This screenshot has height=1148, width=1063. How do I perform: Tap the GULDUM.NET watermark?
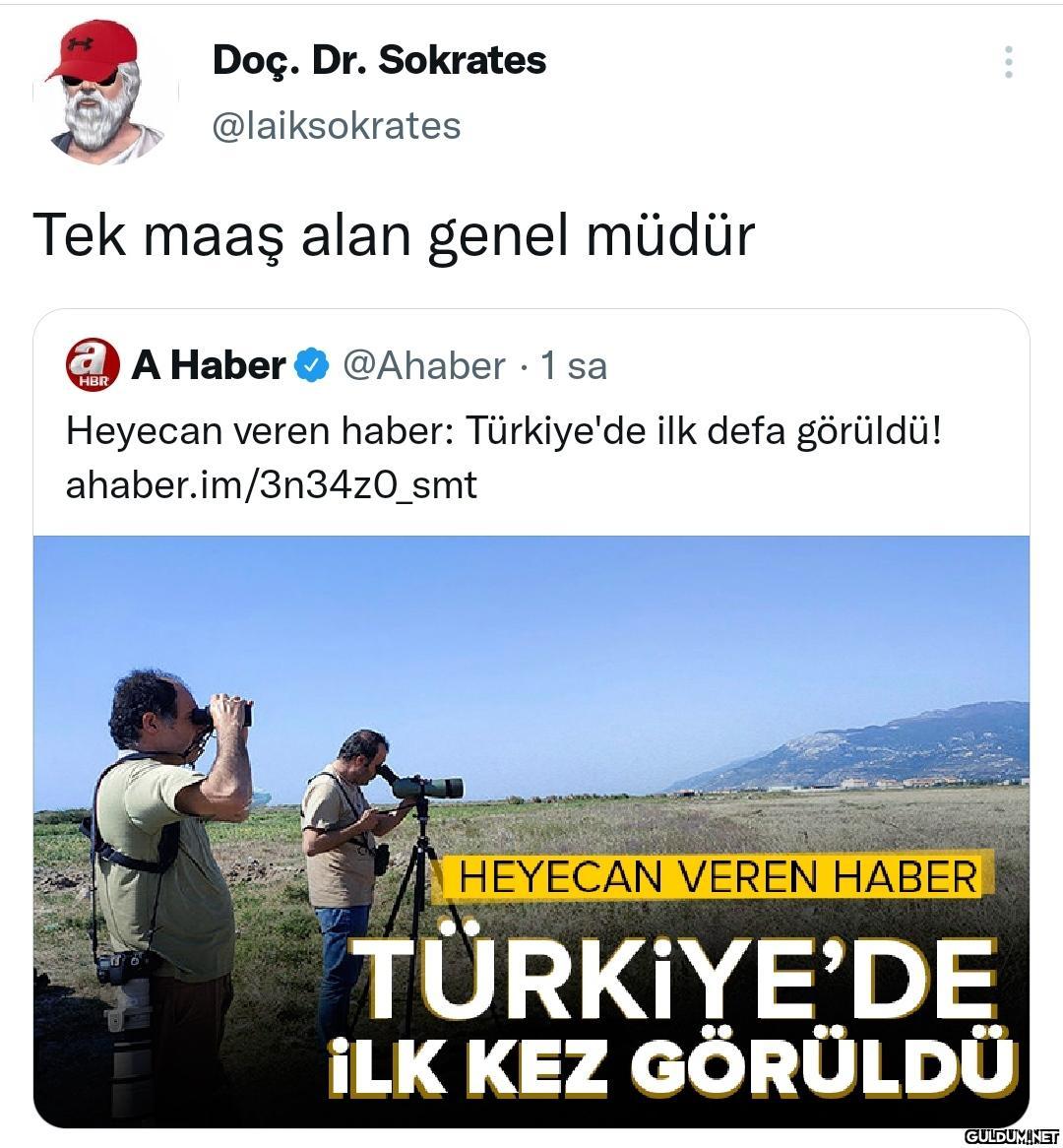click(1013, 1136)
